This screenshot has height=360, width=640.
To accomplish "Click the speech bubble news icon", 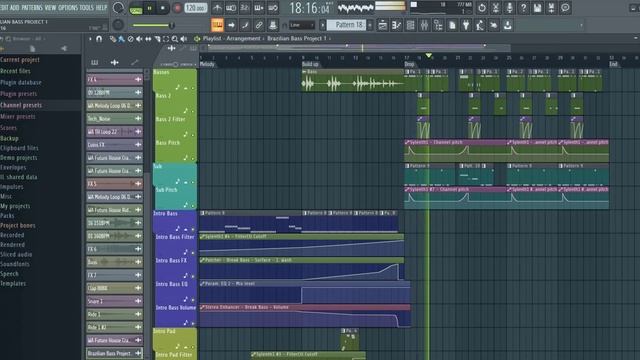I will [x=565, y=8].
